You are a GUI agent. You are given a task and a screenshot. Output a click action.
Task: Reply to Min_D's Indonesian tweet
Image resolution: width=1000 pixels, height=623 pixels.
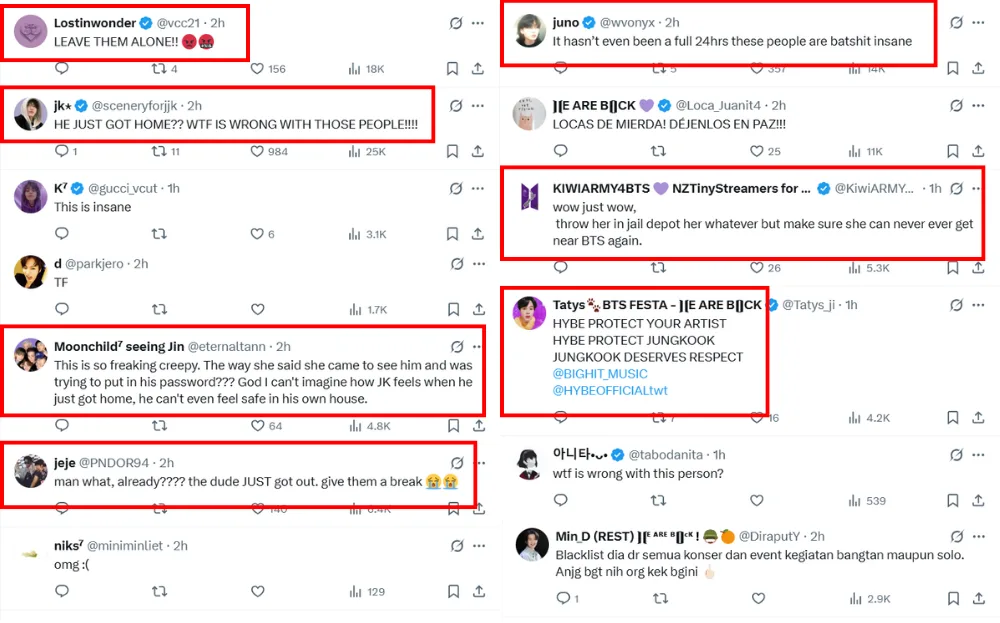[x=562, y=598]
